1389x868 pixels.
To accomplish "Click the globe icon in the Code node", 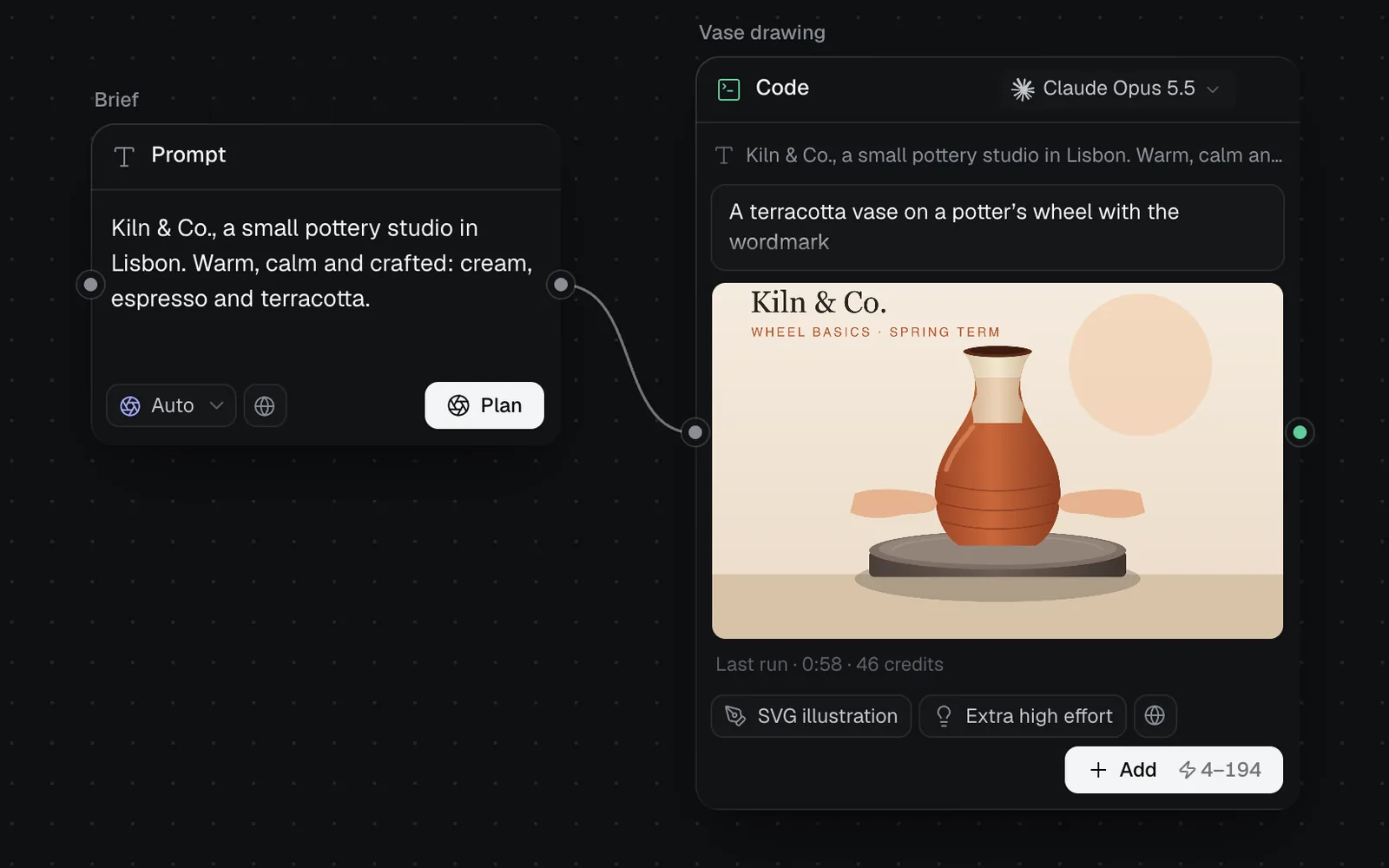I will (x=1155, y=715).
